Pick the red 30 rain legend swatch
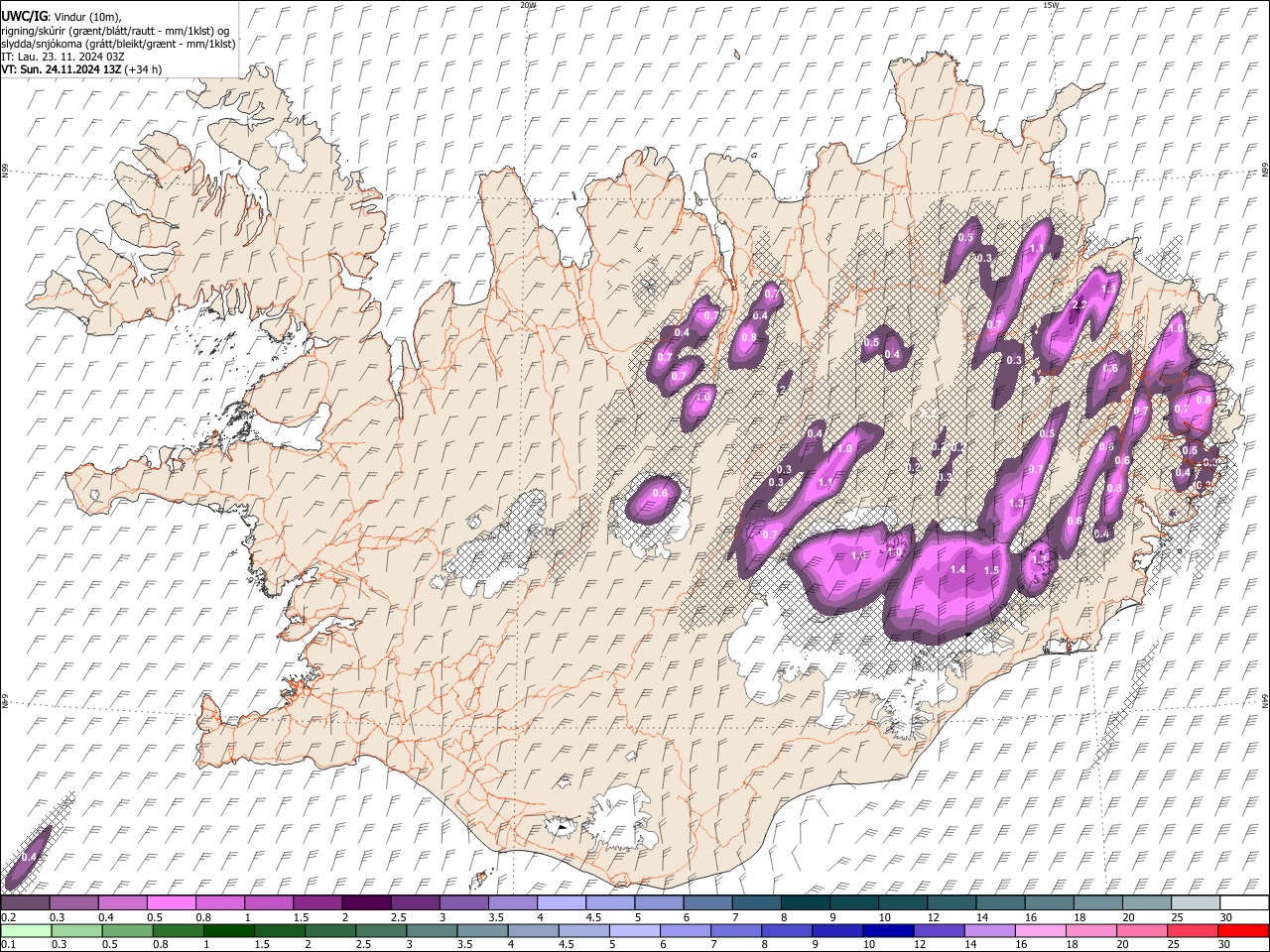Image resolution: width=1270 pixels, height=952 pixels. pos(1242,930)
